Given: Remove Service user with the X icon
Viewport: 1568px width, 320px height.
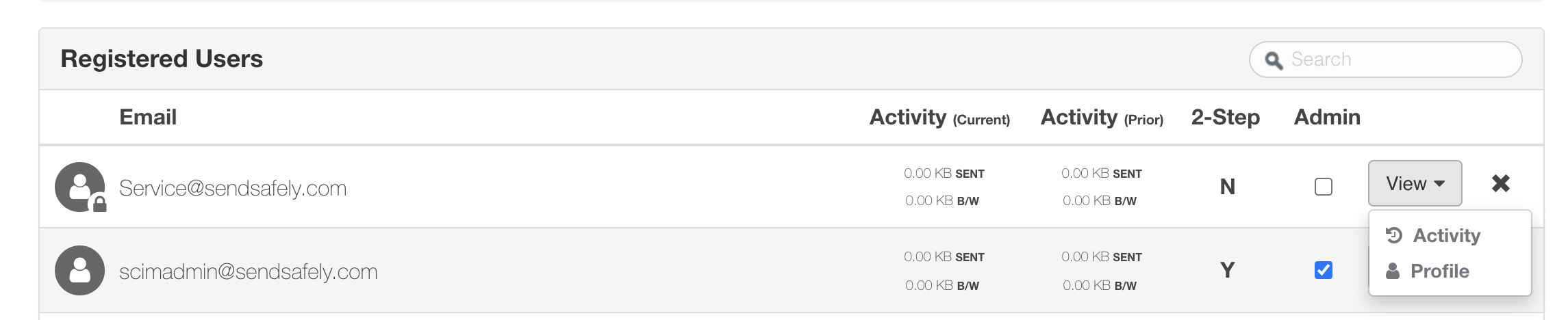Looking at the screenshot, I should pyautogui.click(x=1500, y=183).
